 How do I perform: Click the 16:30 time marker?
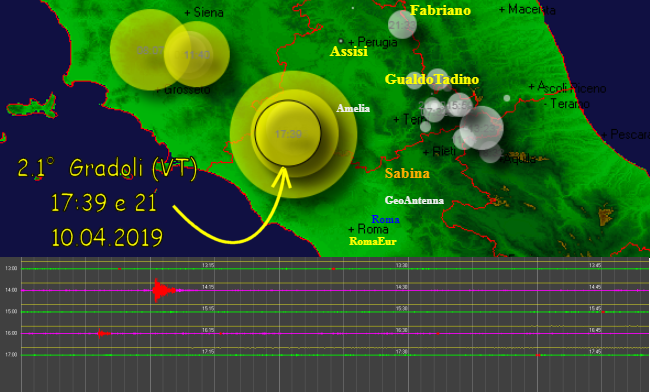(401, 330)
